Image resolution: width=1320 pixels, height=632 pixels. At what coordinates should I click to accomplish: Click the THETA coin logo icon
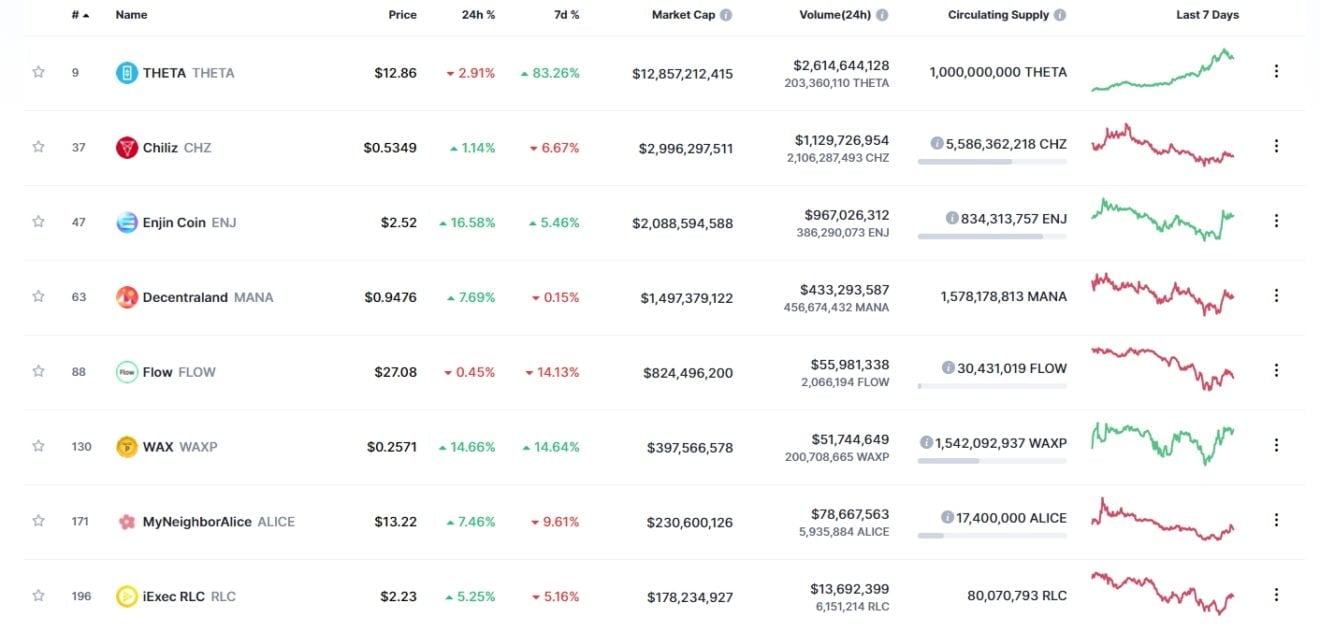[126, 73]
